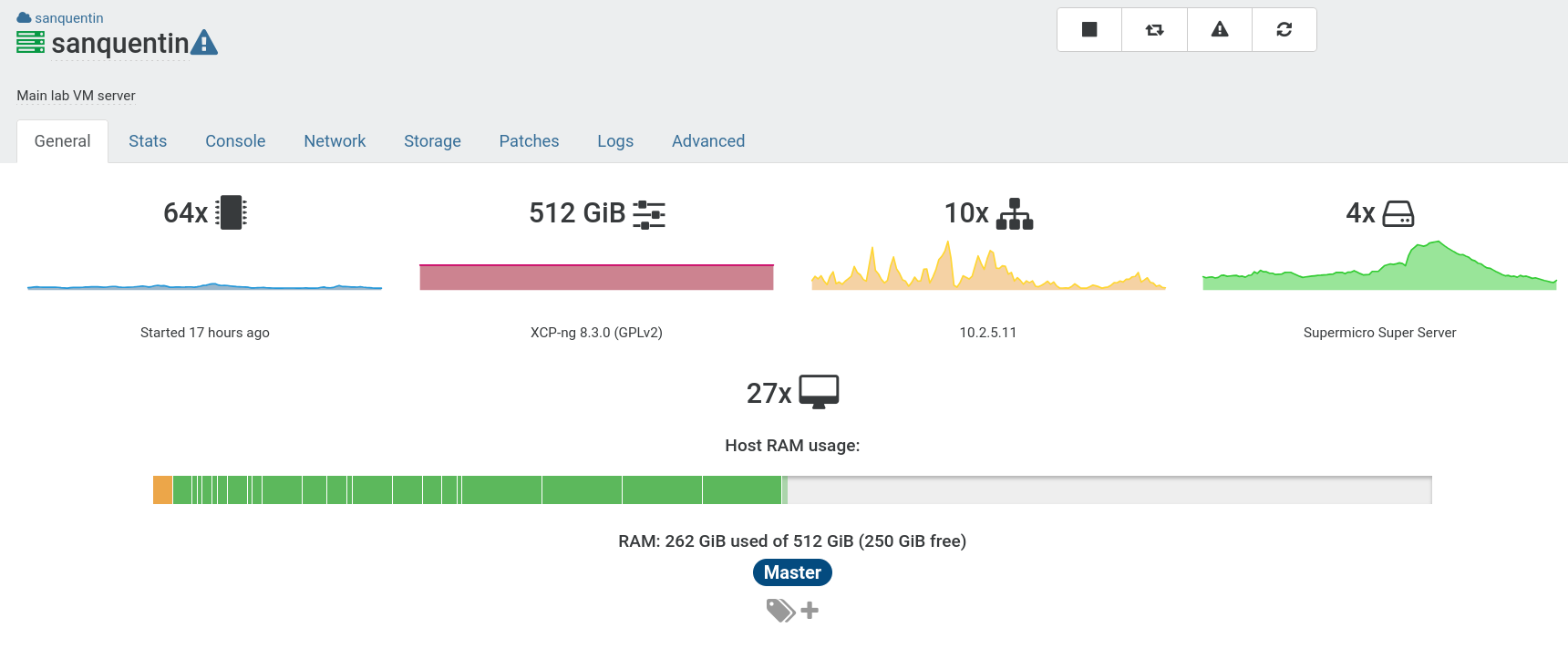Viewport: 1568px width, 649px height.
Task: Edit the Main lab VM server description
Action: 76,96
